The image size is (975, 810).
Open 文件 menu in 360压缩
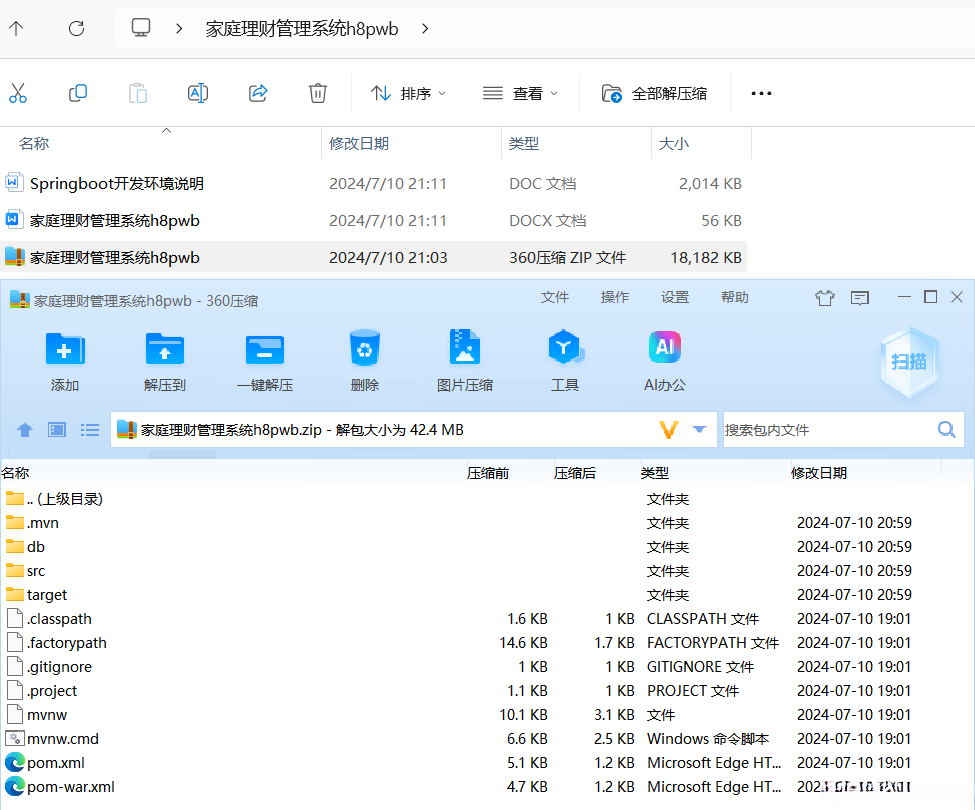tap(555, 297)
